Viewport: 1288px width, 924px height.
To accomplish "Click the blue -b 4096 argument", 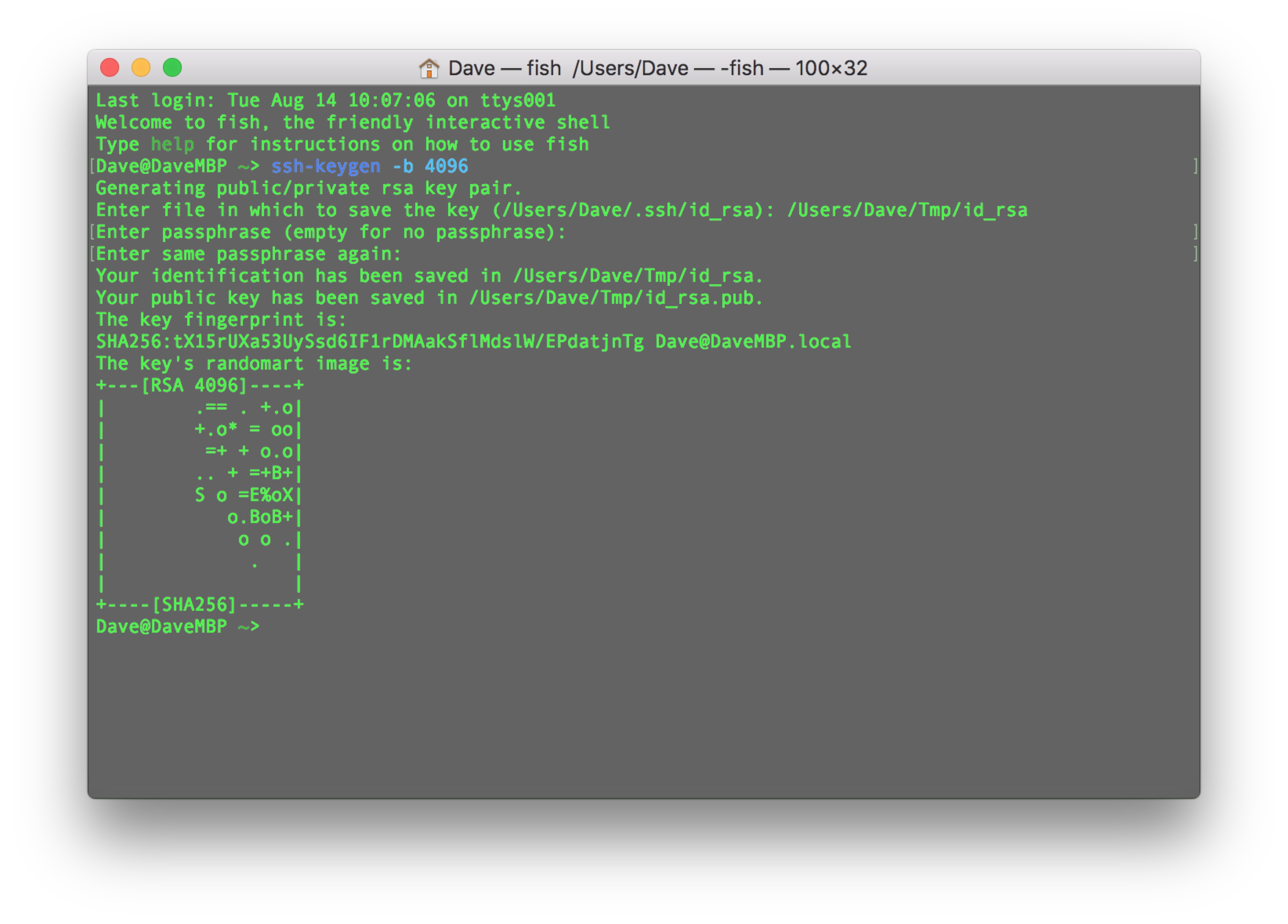I will click(x=446, y=166).
